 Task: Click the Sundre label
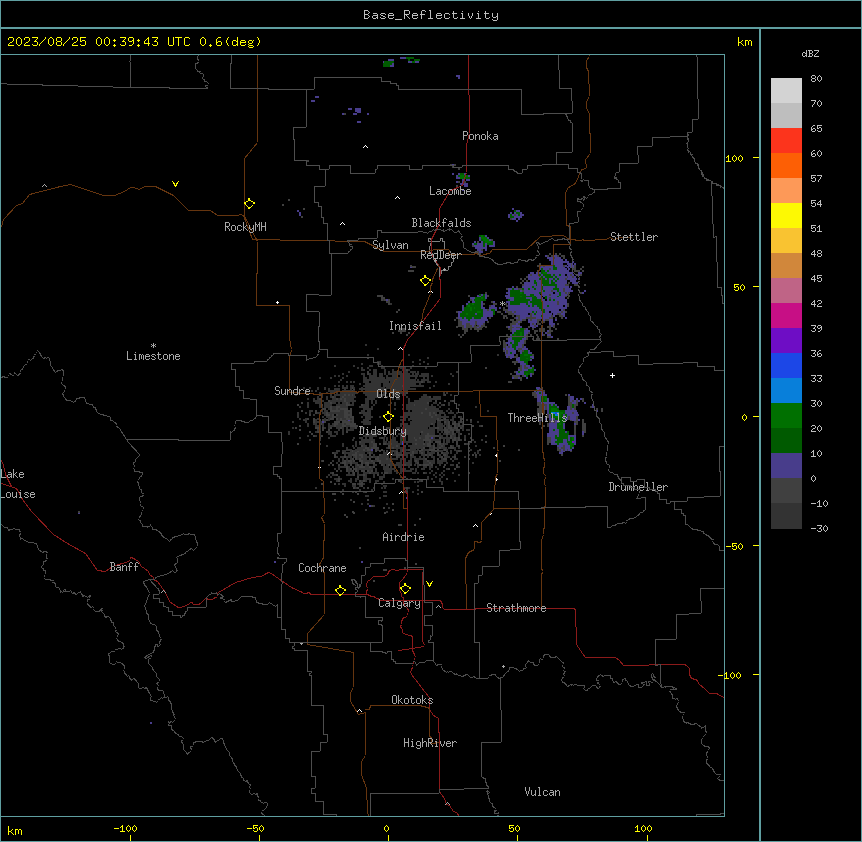292,391
